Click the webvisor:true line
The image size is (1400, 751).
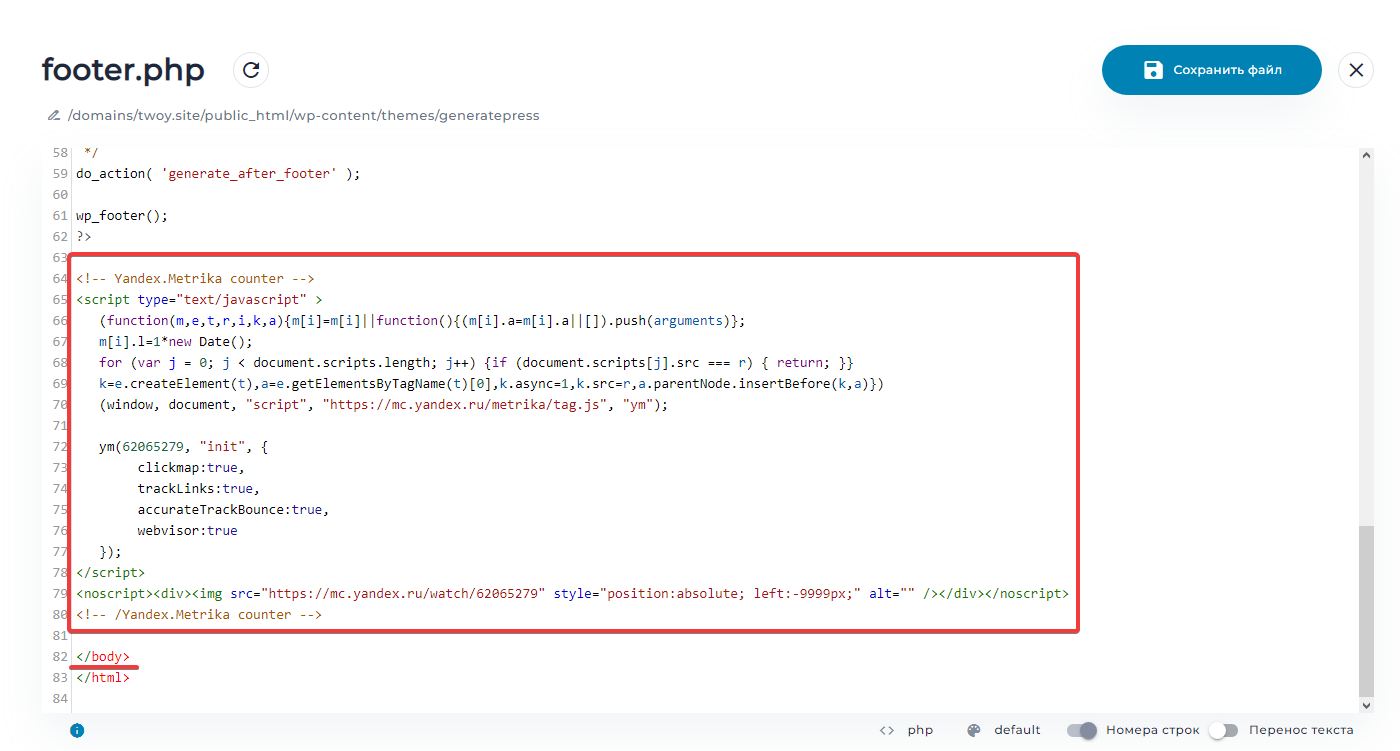pyautogui.click(x=188, y=530)
